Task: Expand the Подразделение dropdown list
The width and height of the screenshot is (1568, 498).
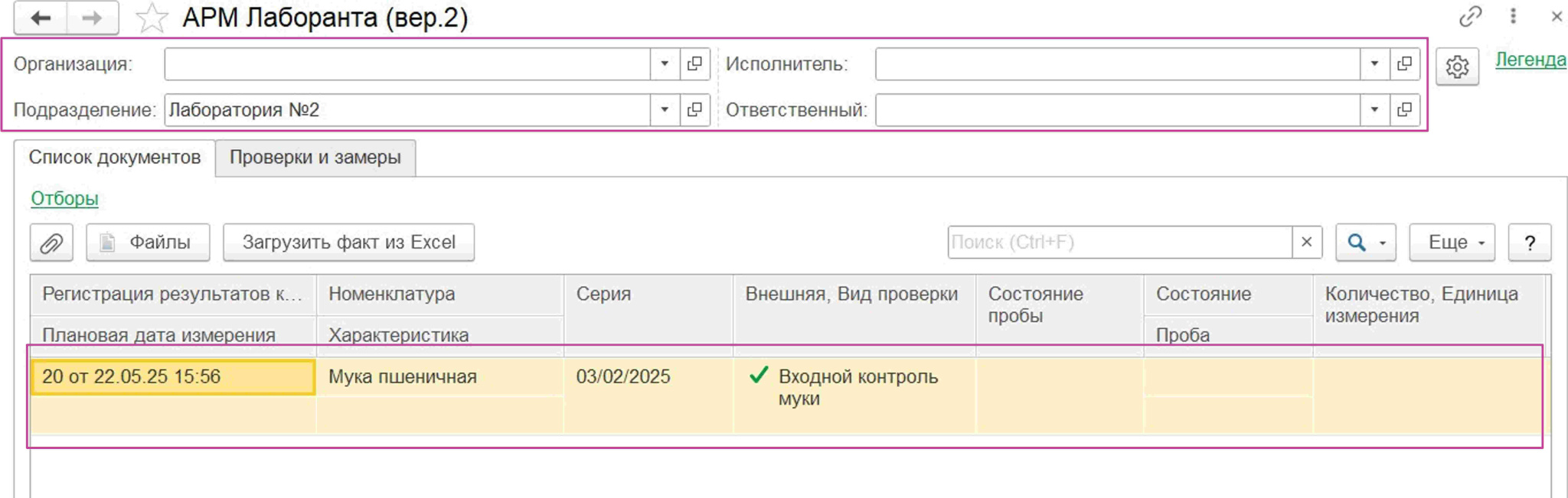Action: click(x=665, y=110)
